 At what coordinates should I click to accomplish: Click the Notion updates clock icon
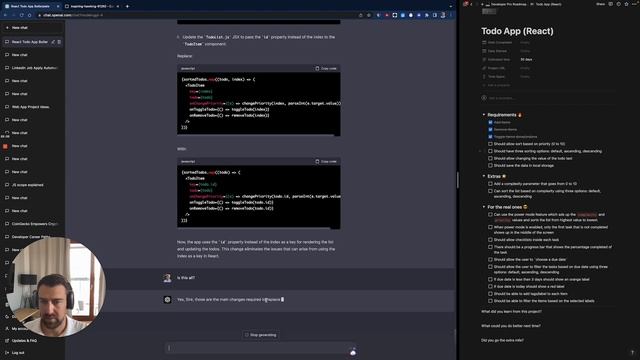point(618,4)
